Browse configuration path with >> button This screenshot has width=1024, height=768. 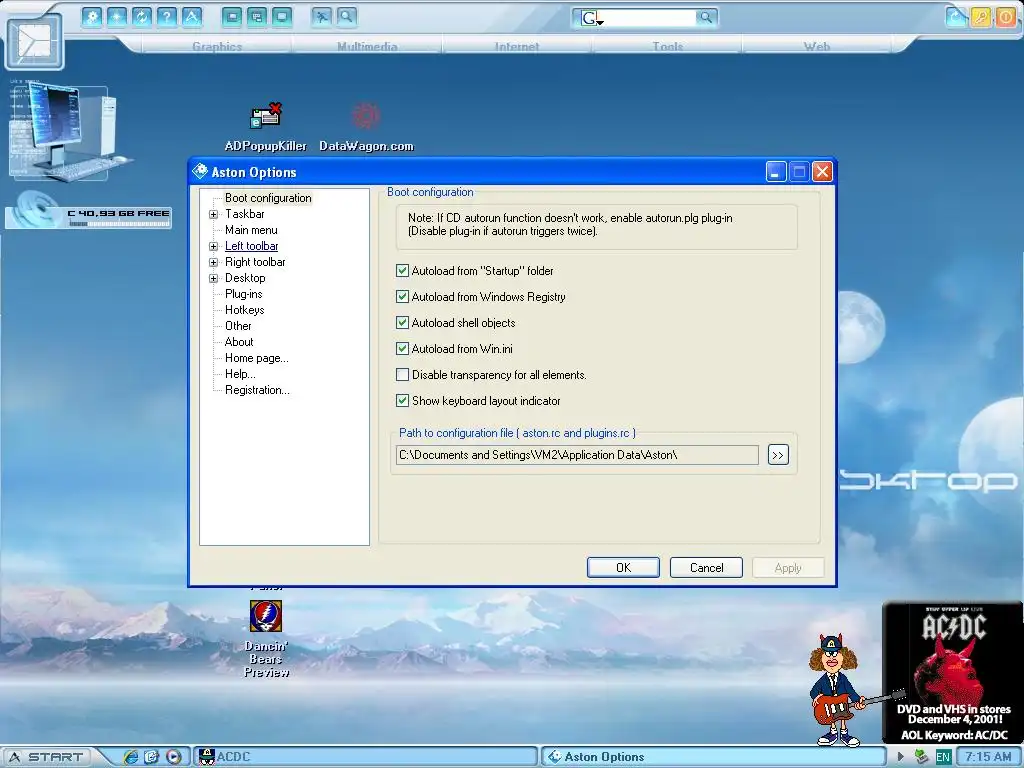point(777,455)
